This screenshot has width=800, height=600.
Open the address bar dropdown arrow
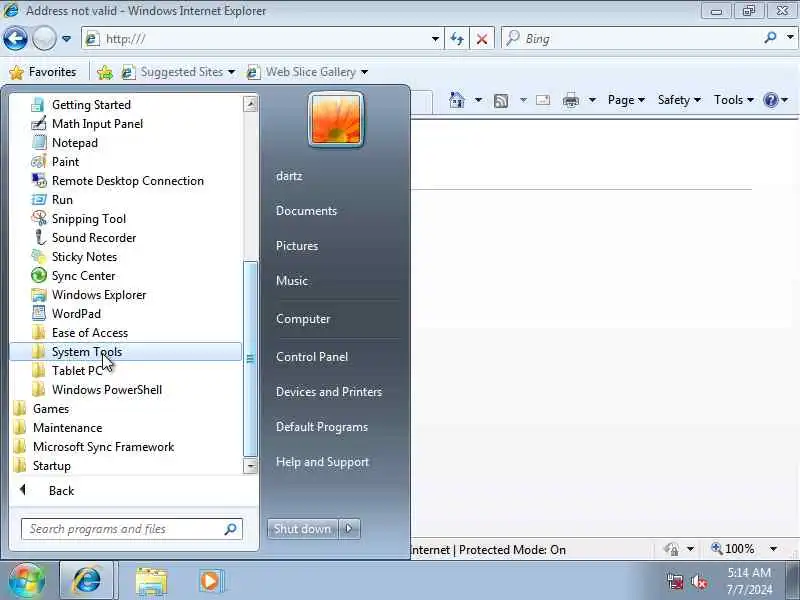click(435, 39)
